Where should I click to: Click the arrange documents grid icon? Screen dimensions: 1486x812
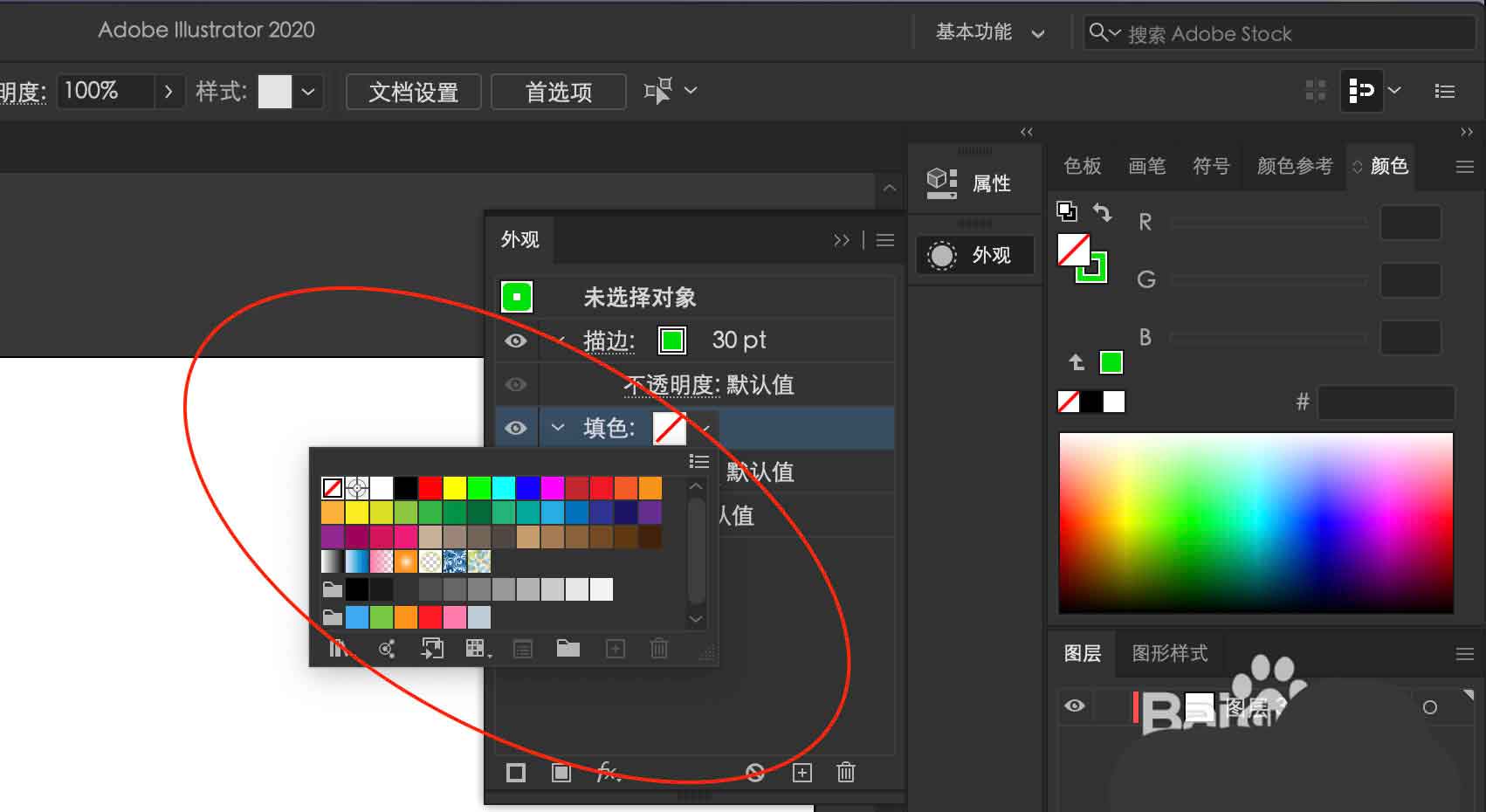pyautogui.click(x=1316, y=90)
